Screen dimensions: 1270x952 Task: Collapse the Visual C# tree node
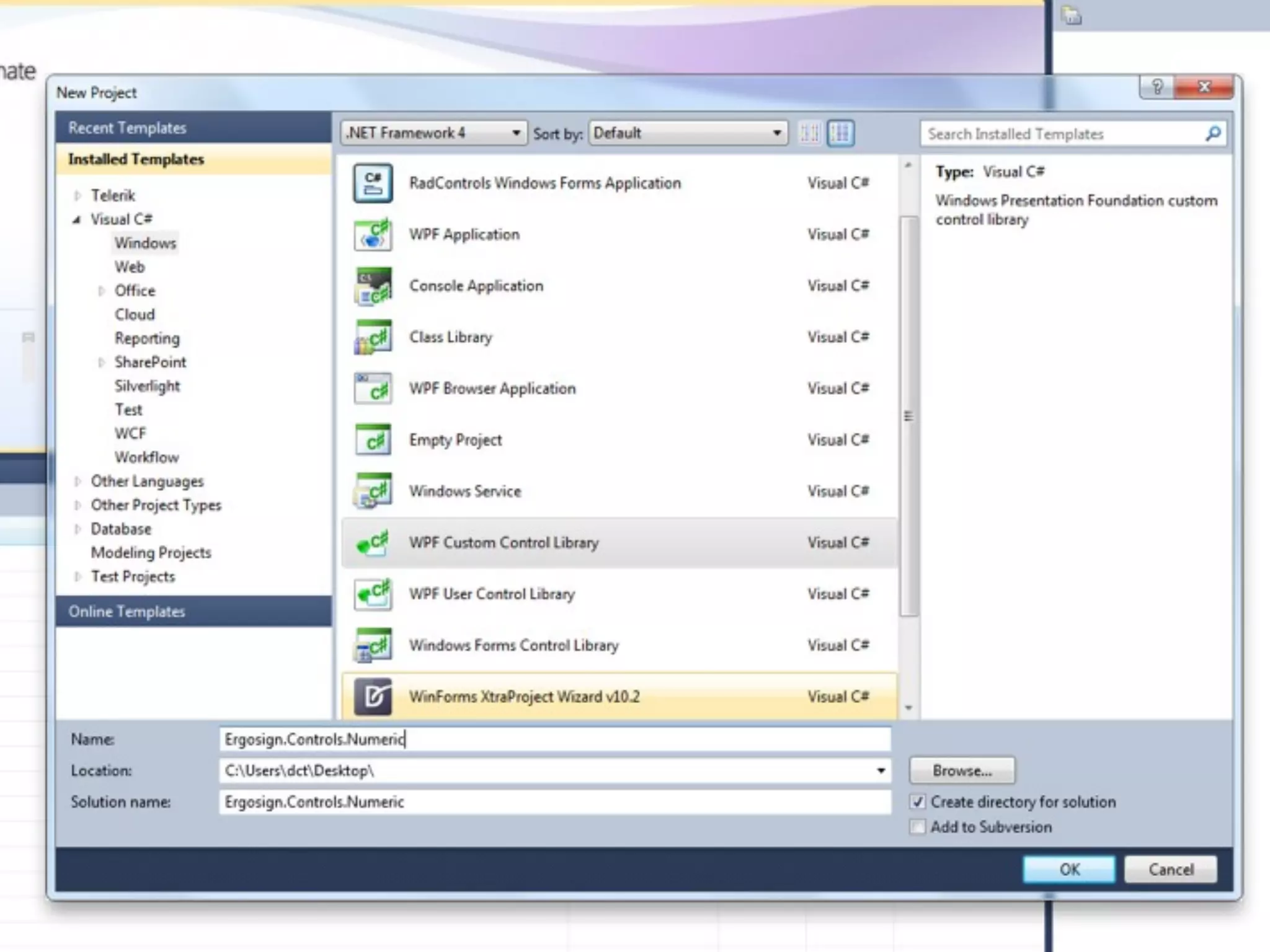[x=77, y=219]
